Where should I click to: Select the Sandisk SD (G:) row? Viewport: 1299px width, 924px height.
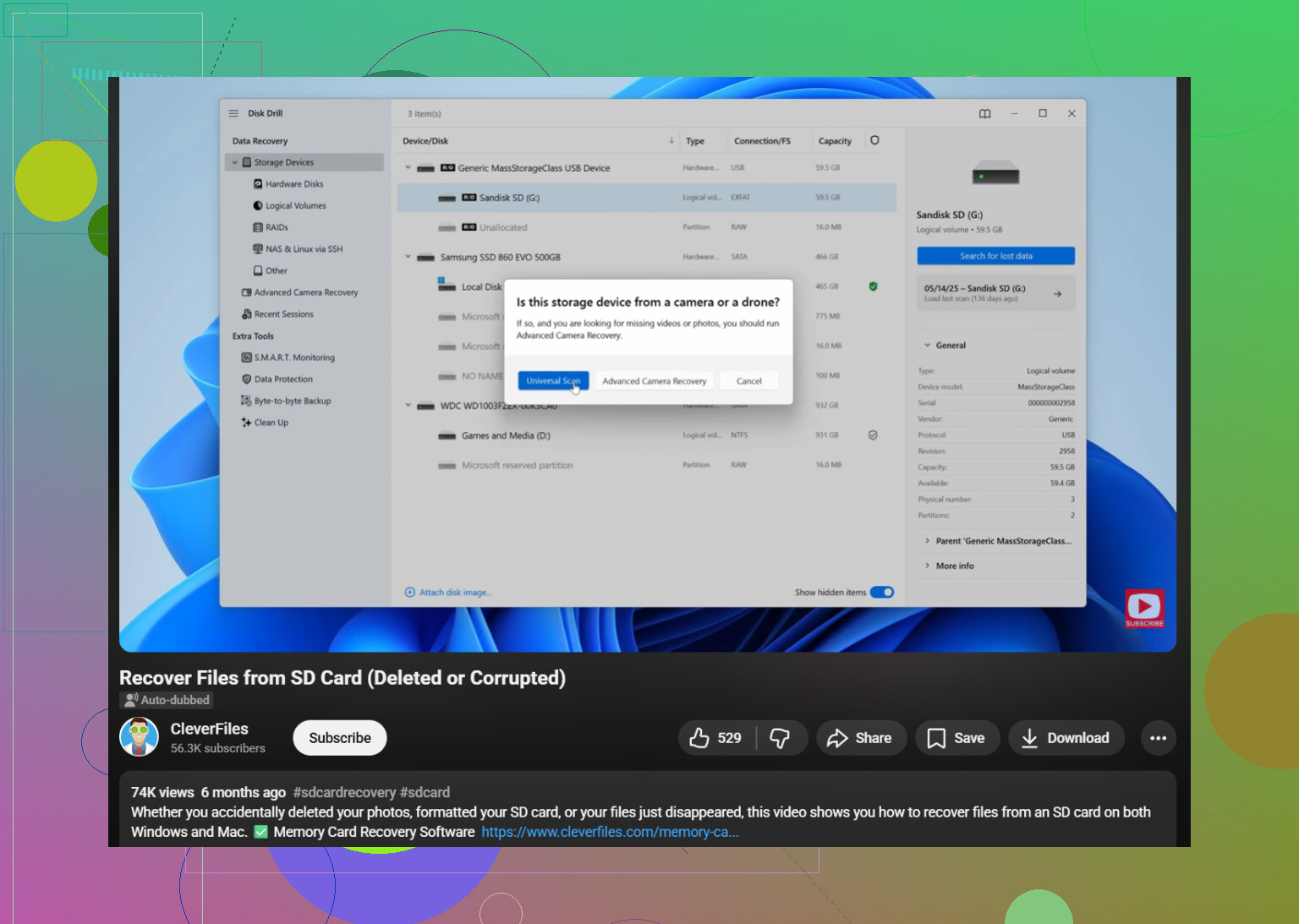coord(647,198)
